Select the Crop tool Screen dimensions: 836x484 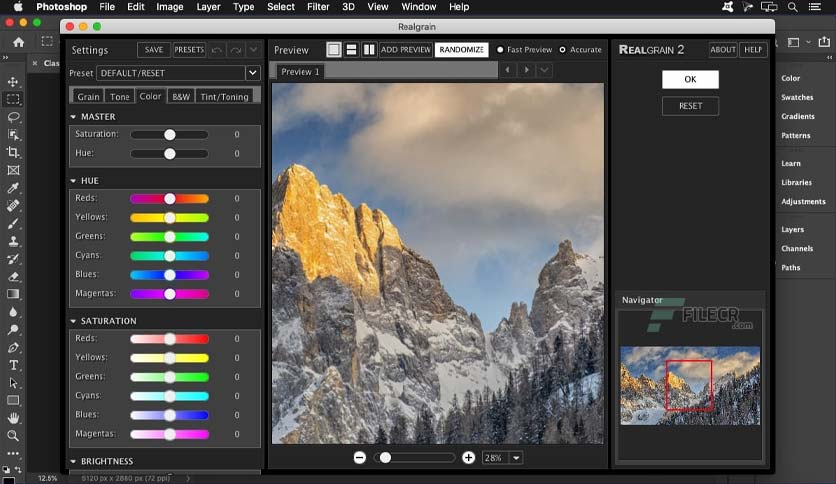click(x=13, y=152)
